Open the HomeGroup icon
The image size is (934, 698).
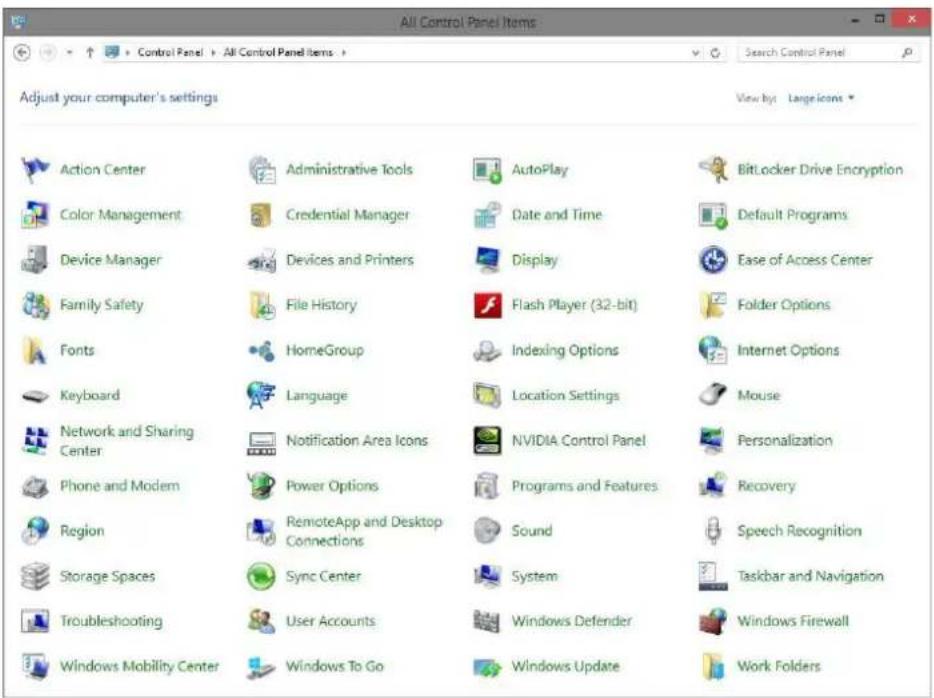click(261, 351)
